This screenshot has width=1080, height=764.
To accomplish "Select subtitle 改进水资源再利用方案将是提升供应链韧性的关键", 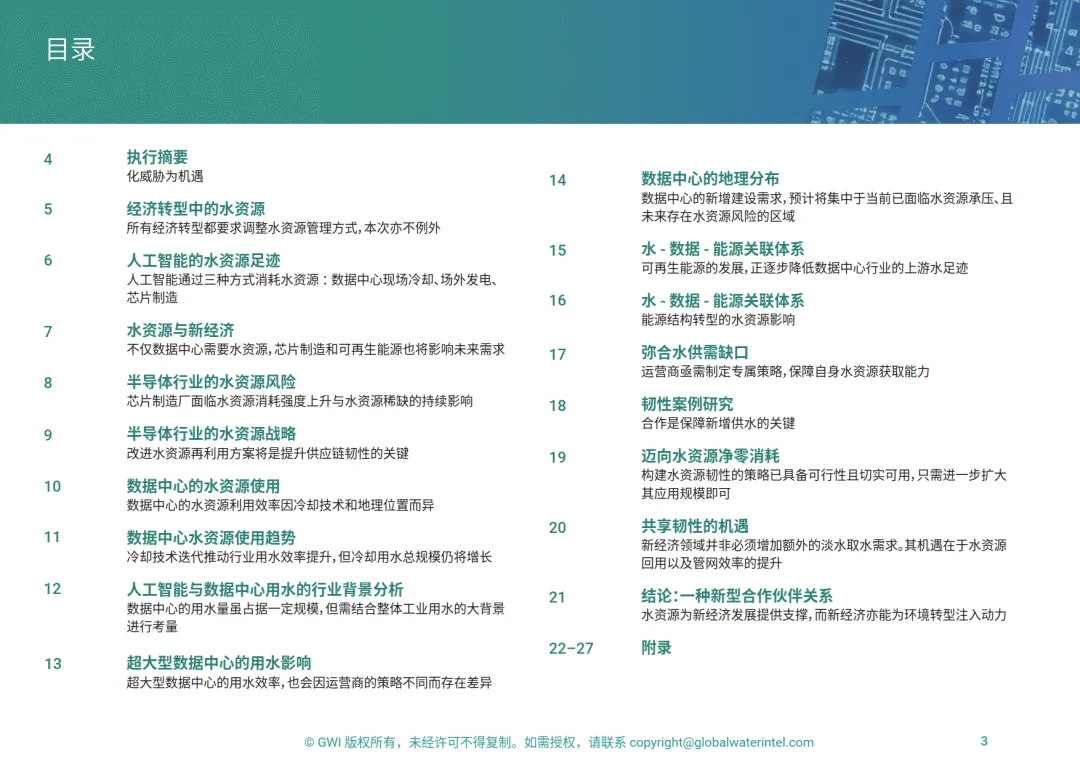I will coord(267,453).
